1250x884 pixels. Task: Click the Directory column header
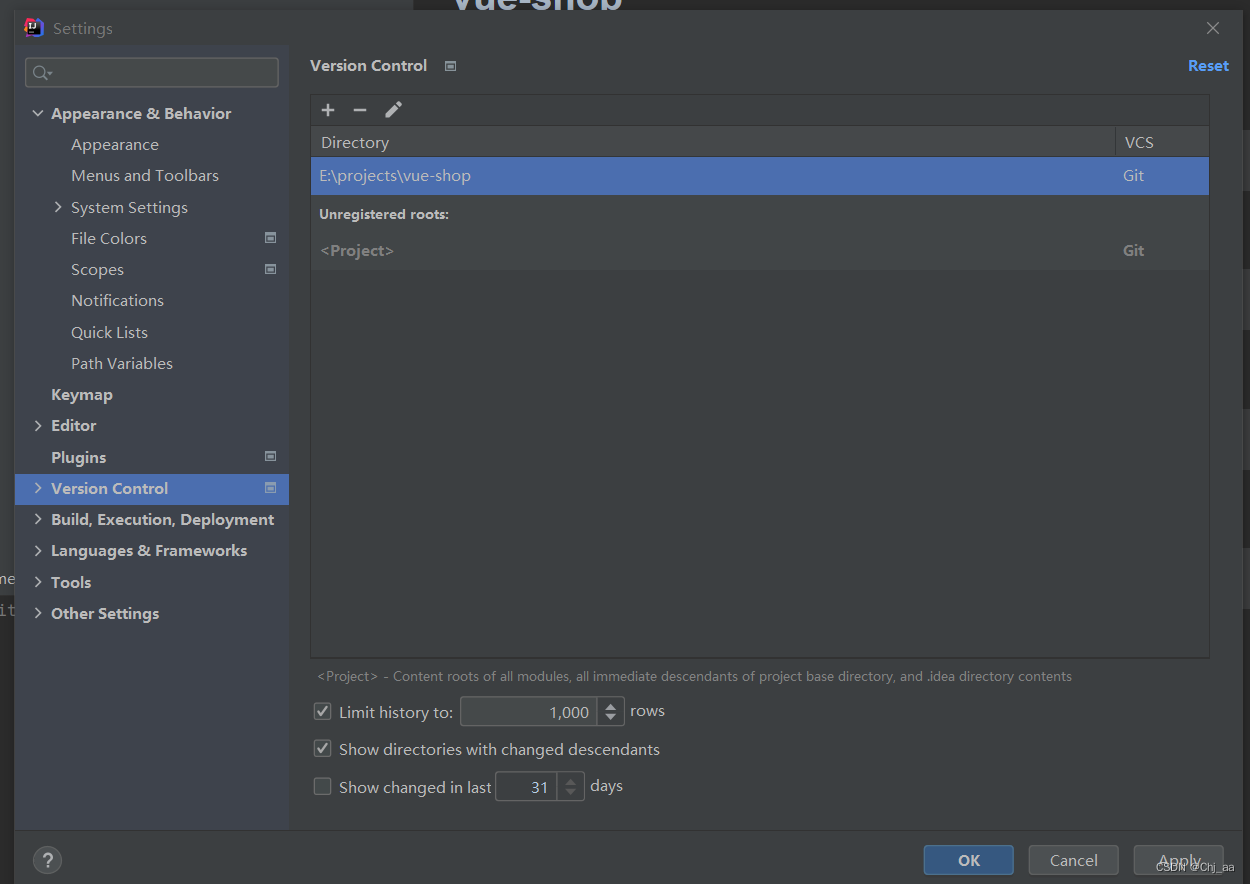coord(713,142)
